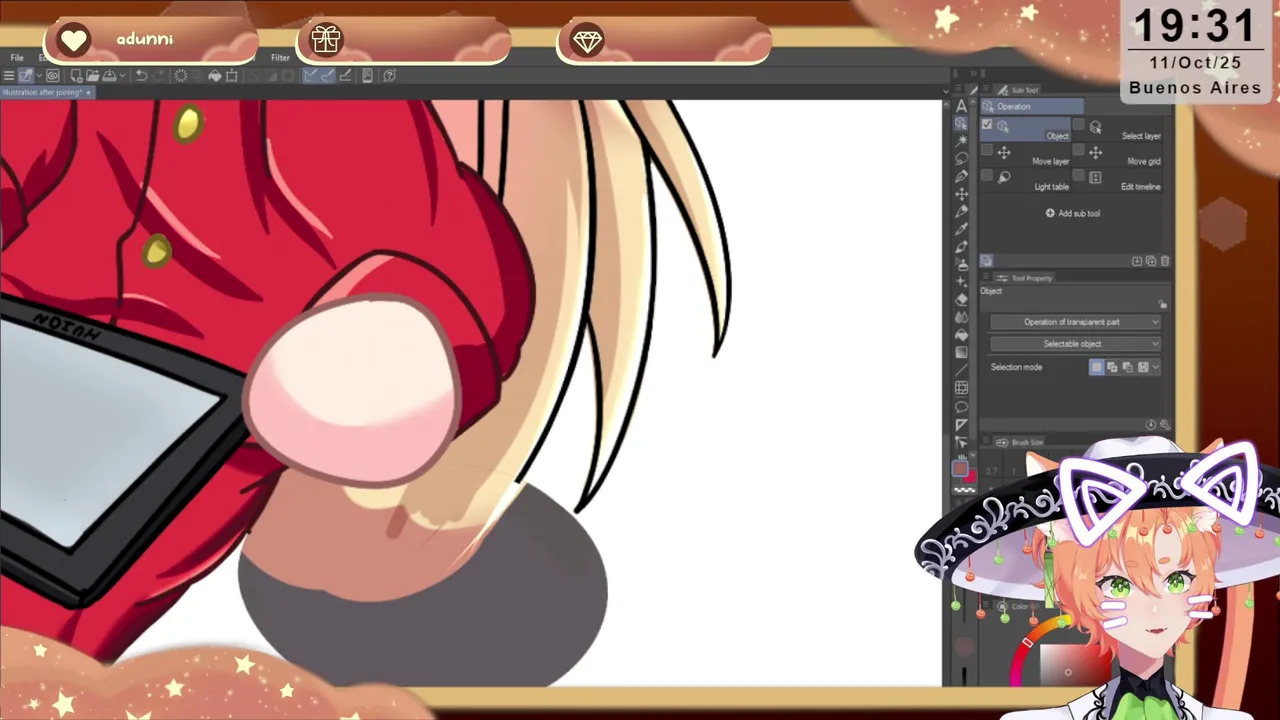The width and height of the screenshot is (1280, 720).
Task: Click the Redo arrow
Action: (x=159, y=76)
